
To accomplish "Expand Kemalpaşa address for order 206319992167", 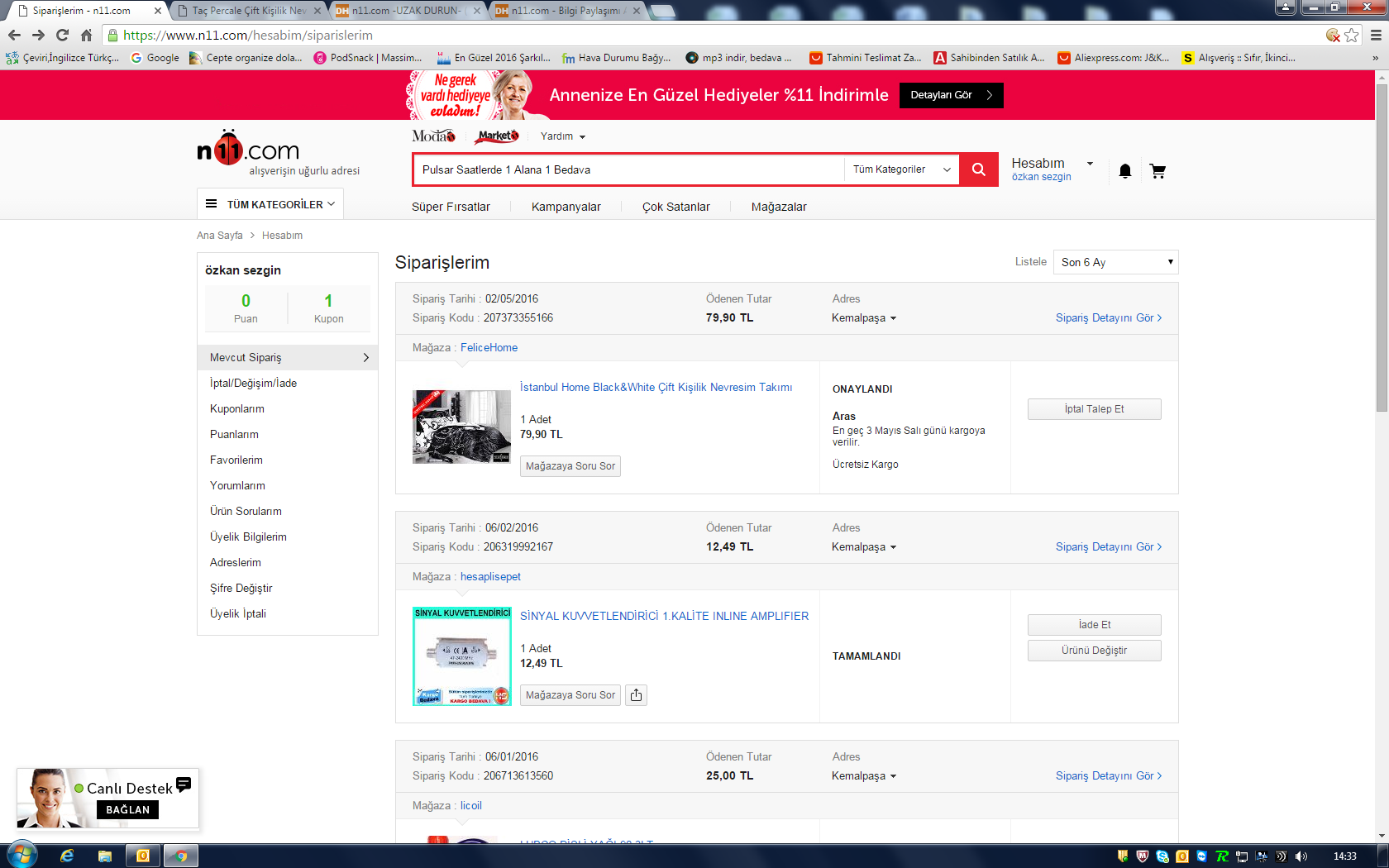I will [x=864, y=547].
